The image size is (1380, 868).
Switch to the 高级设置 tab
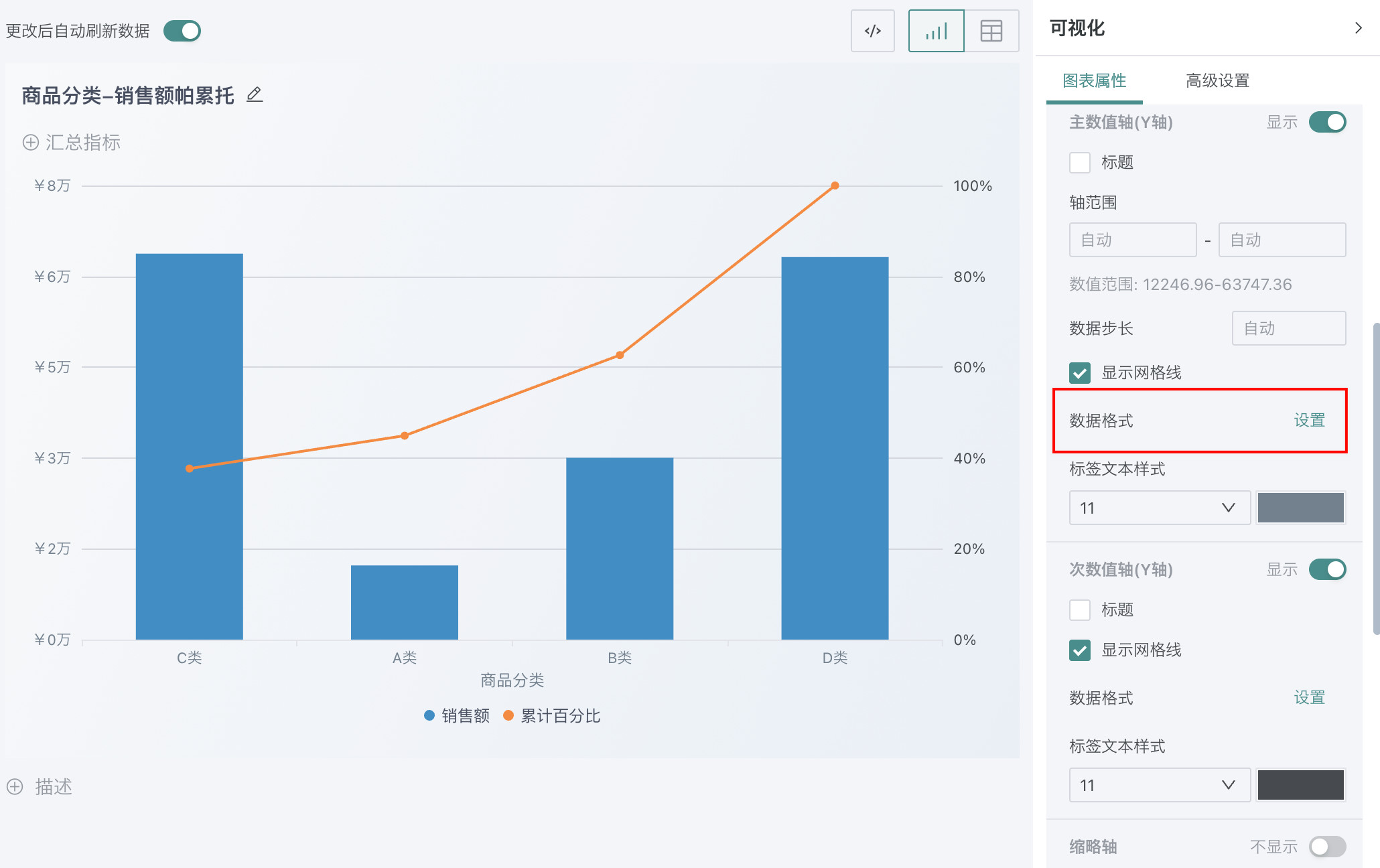tap(1217, 81)
